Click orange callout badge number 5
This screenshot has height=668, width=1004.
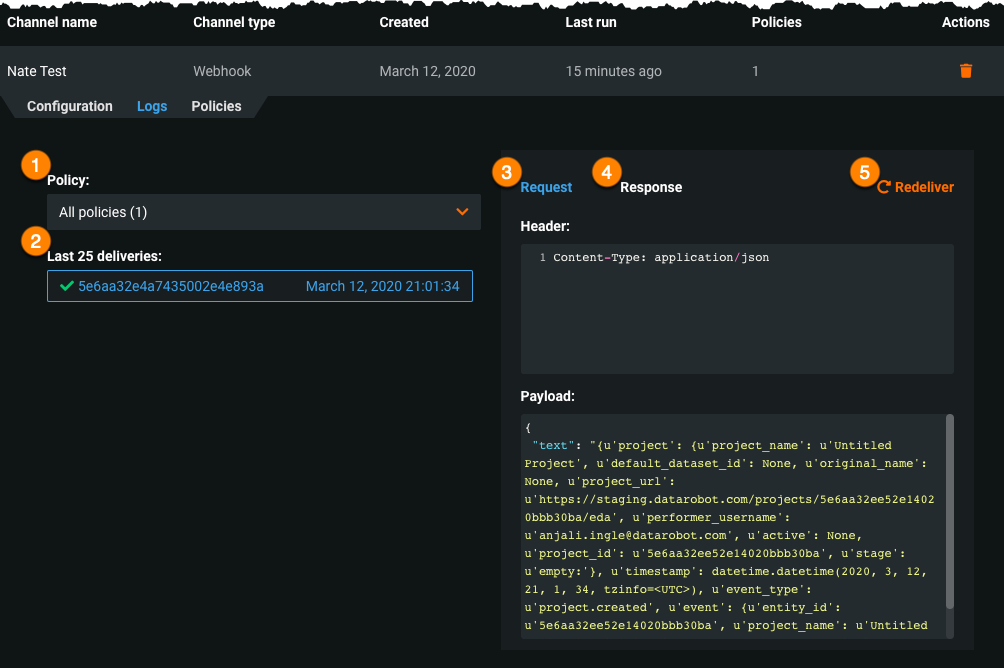click(865, 172)
